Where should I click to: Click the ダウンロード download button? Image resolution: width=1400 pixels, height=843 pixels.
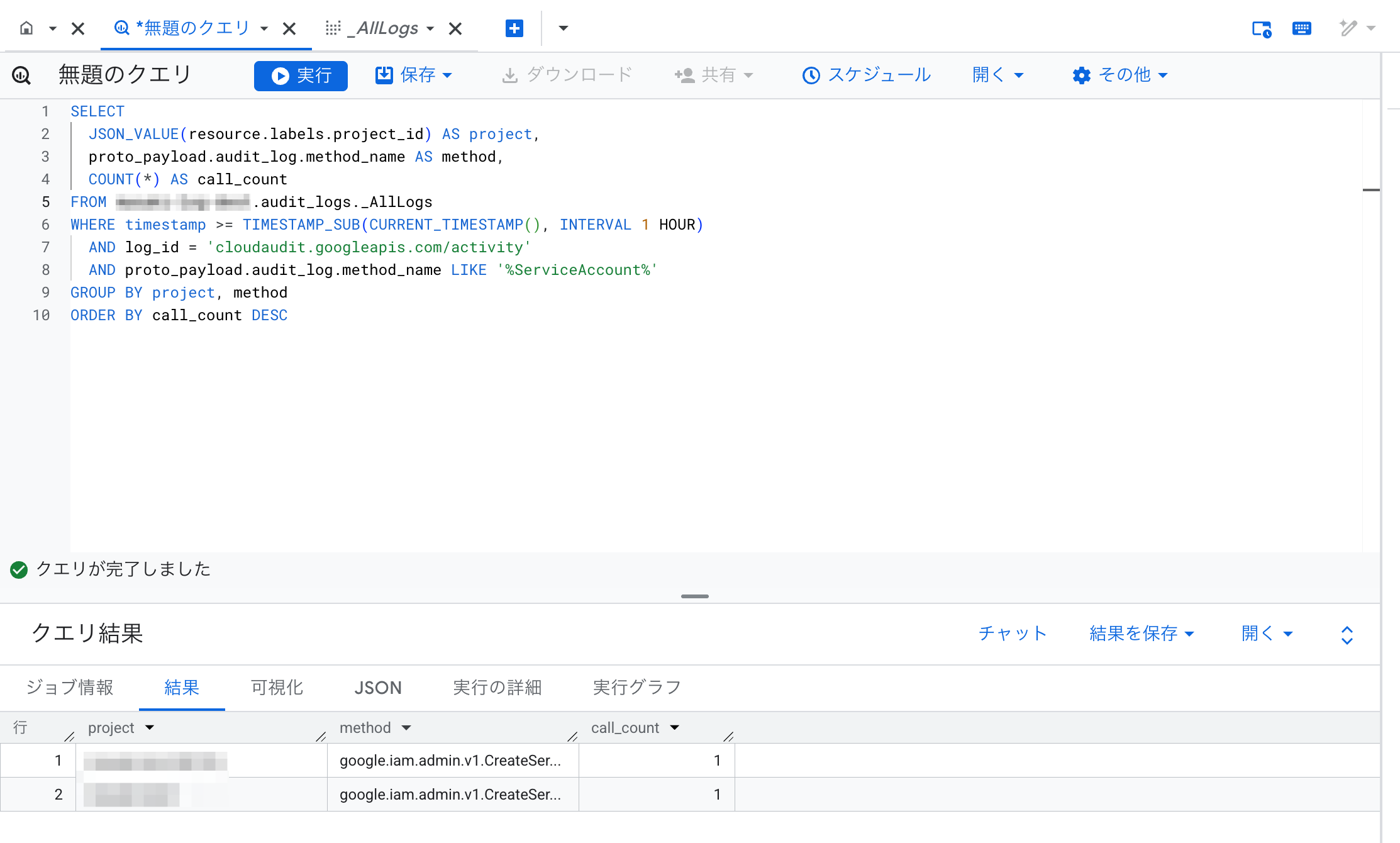(567, 75)
